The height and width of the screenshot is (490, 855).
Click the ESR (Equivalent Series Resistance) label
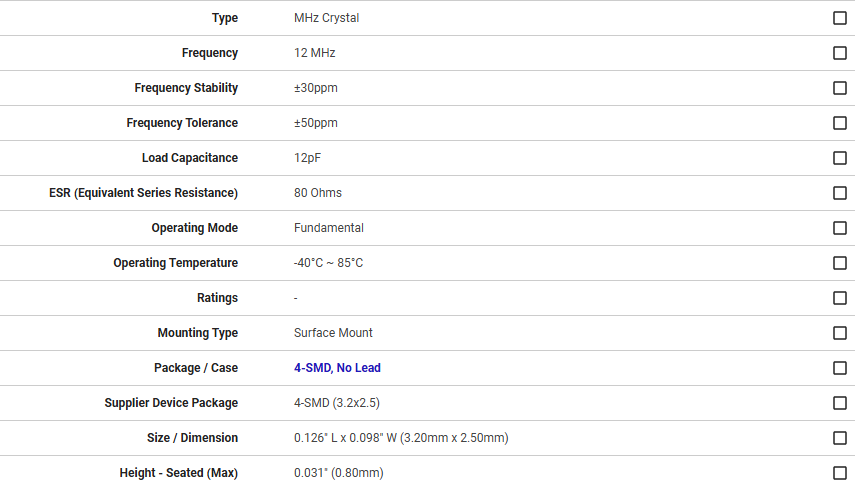point(143,193)
